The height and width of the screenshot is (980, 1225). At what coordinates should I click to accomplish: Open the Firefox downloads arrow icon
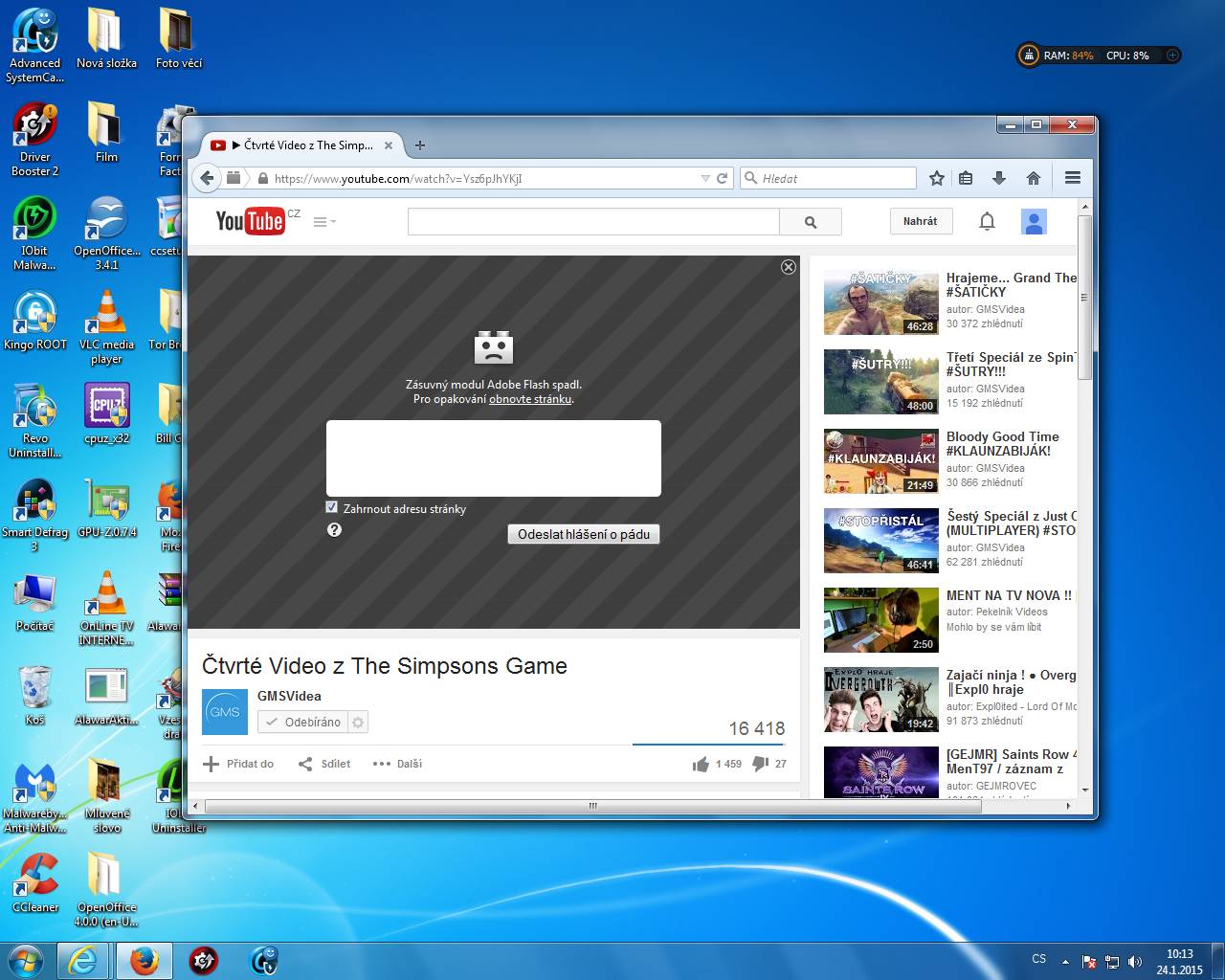[999, 178]
